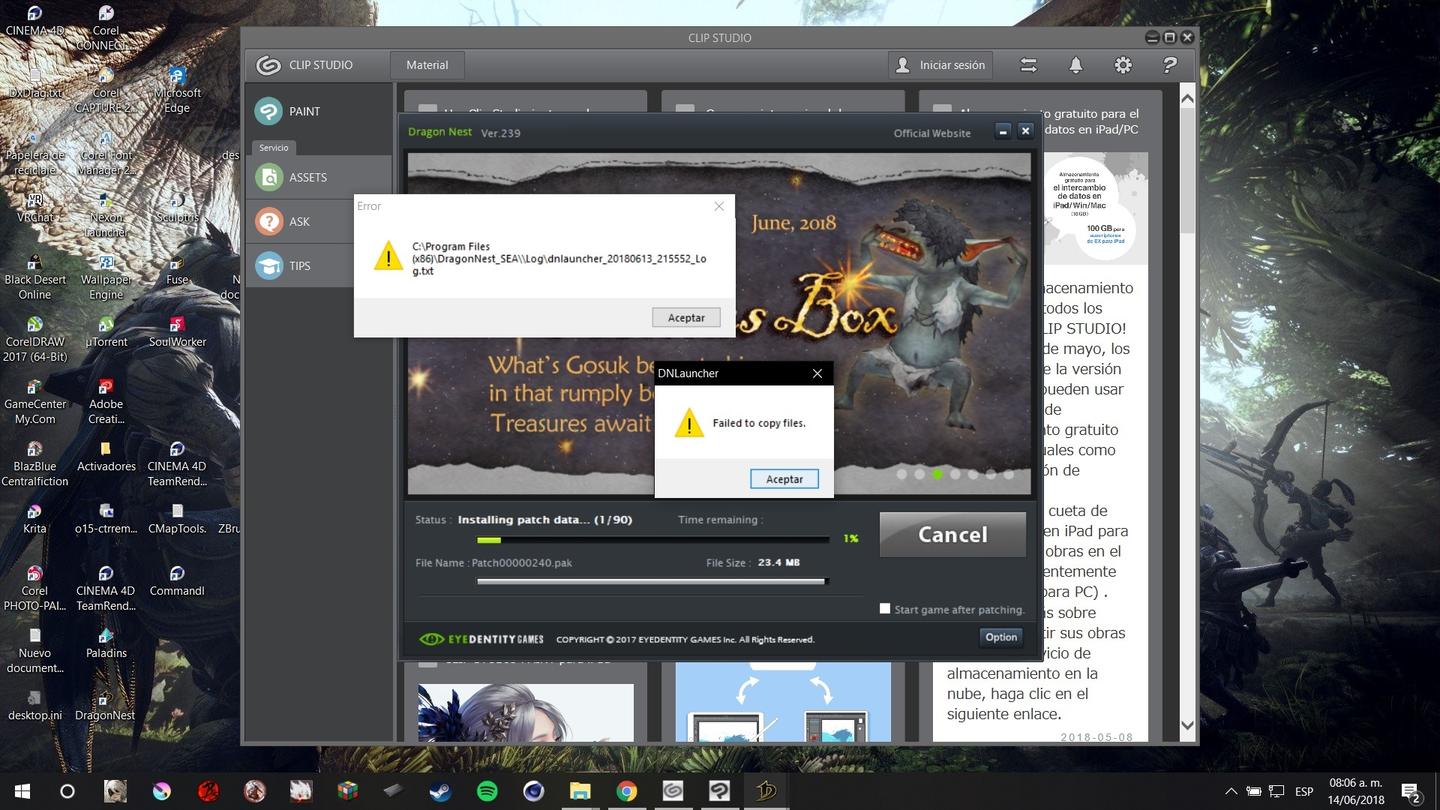Select the BlazBlue Centralfiction desktop icon
This screenshot has width=1440, height=810.
(35, 462)
